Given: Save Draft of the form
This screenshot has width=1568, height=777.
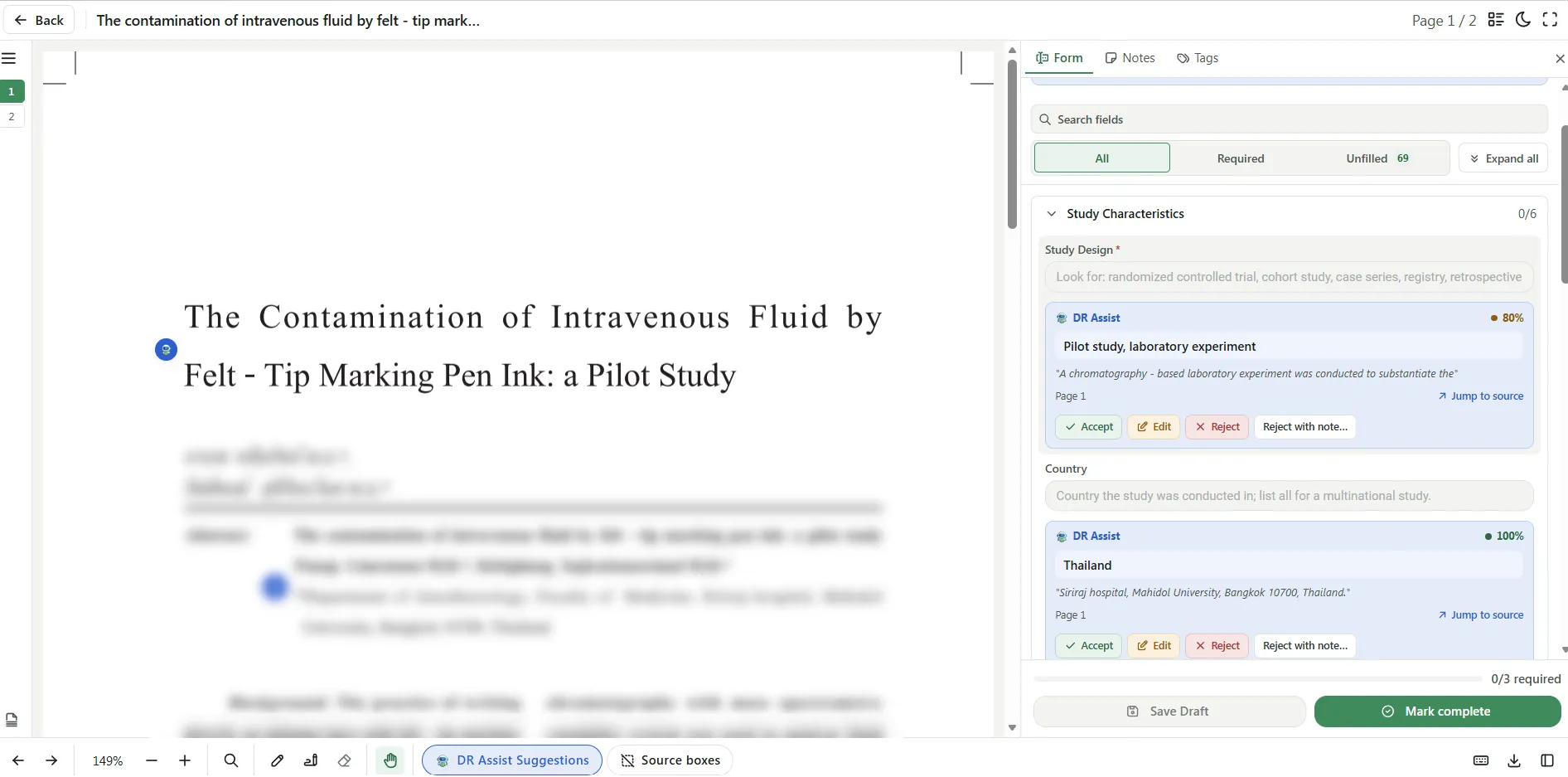Looking at the screenshot, I should pos(1169,711).
